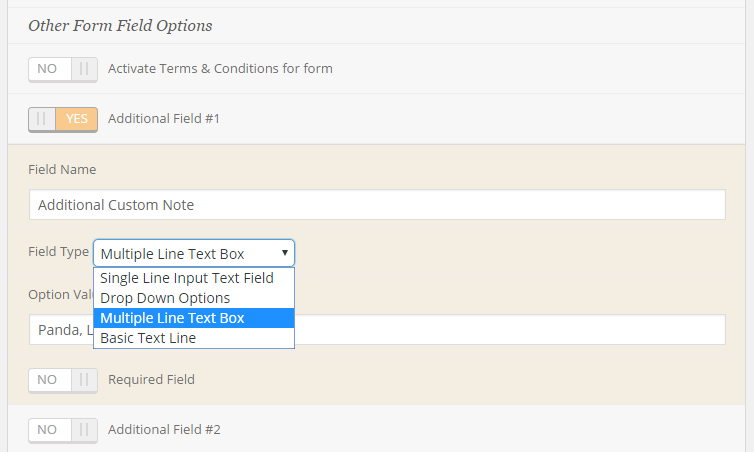Select Basic Text Line option
This screenshot has width=754, height=452.
click(194, 338)
